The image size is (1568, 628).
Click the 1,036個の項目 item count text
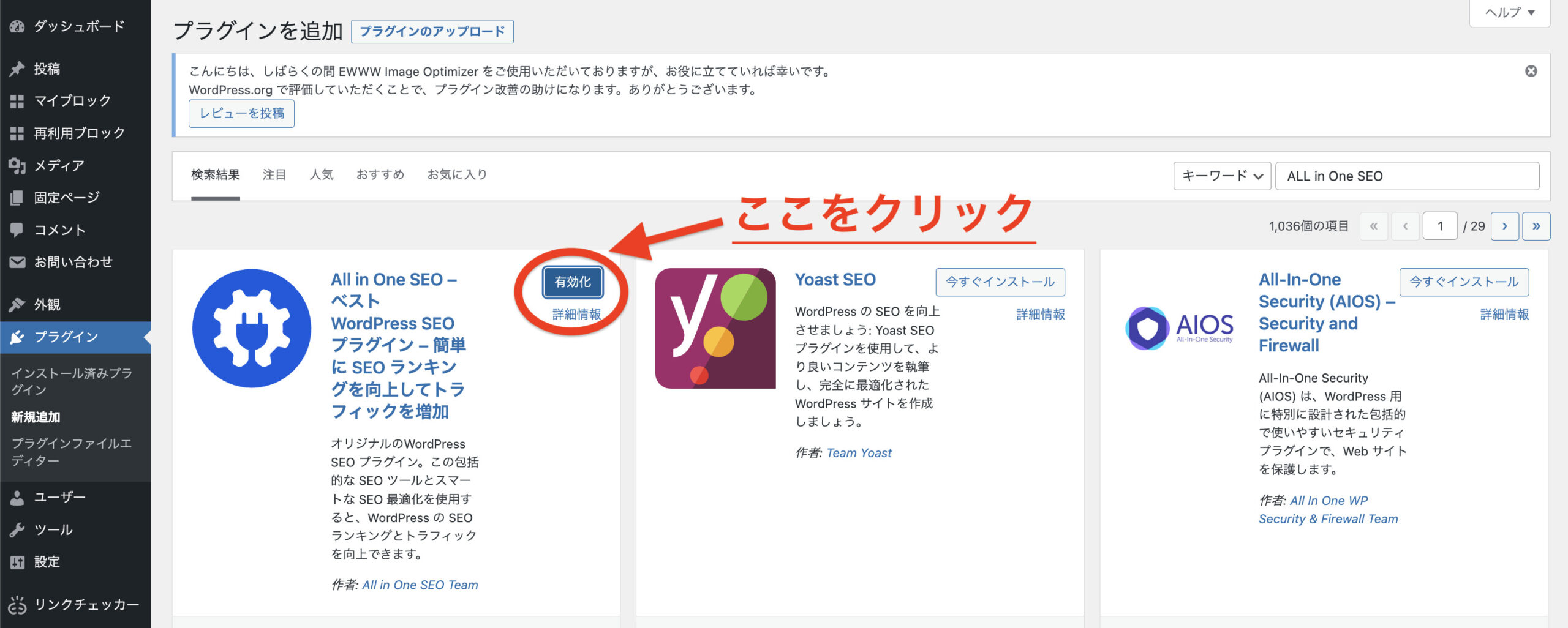[1309, 226]
